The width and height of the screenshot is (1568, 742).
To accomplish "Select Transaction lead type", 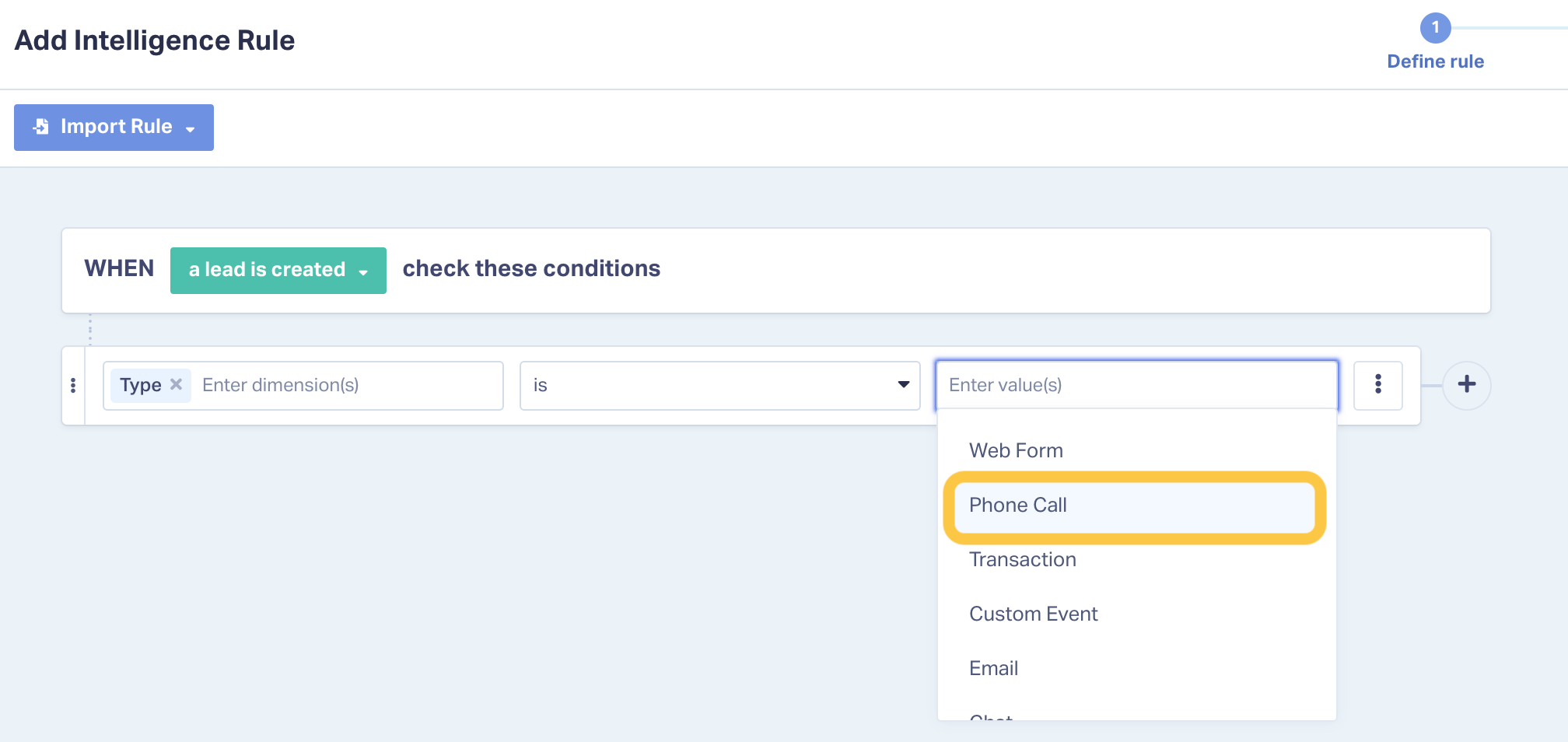I will [x=1136, y=559].
